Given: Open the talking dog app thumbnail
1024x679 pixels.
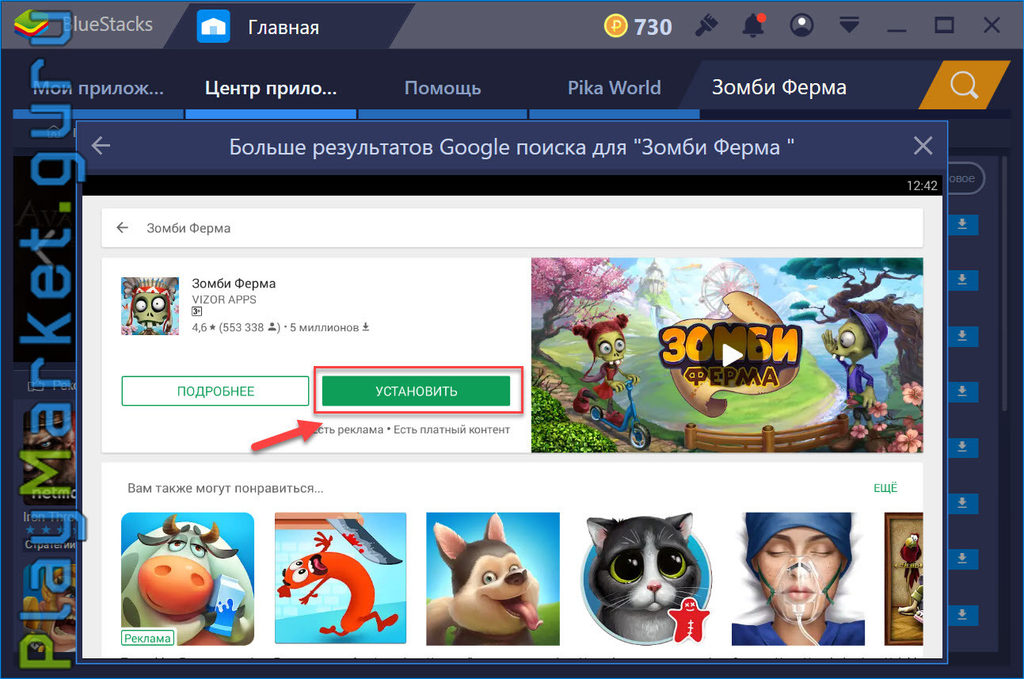Looking at the screenshot, I should pyautogui.click(x=493, y=578).
